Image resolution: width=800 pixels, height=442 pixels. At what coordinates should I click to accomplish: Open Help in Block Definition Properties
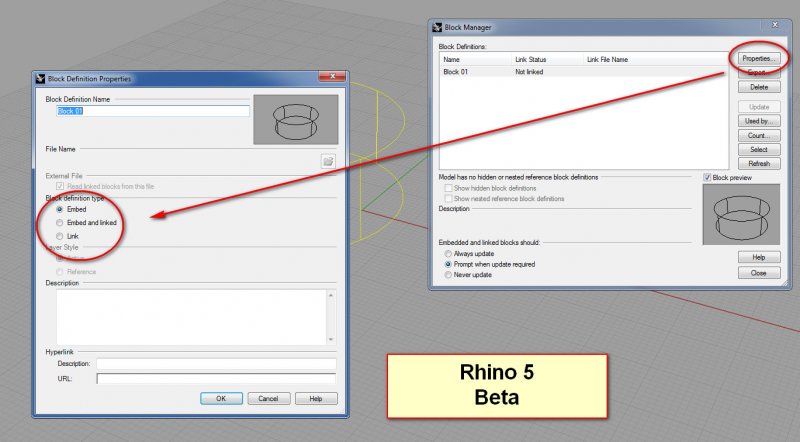point(316,399)
